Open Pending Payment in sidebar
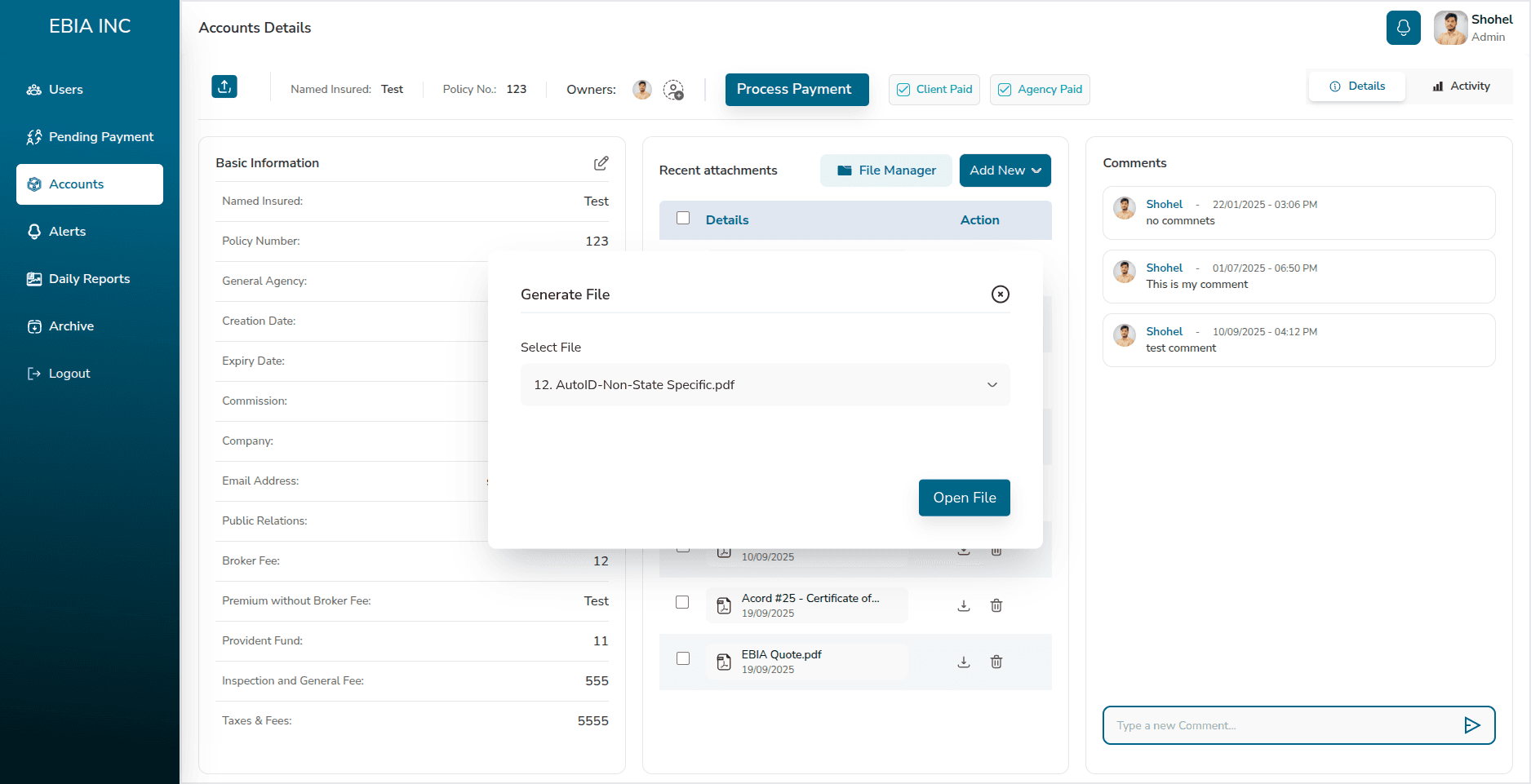The image size is (1531, 784). tap(90, 137)
